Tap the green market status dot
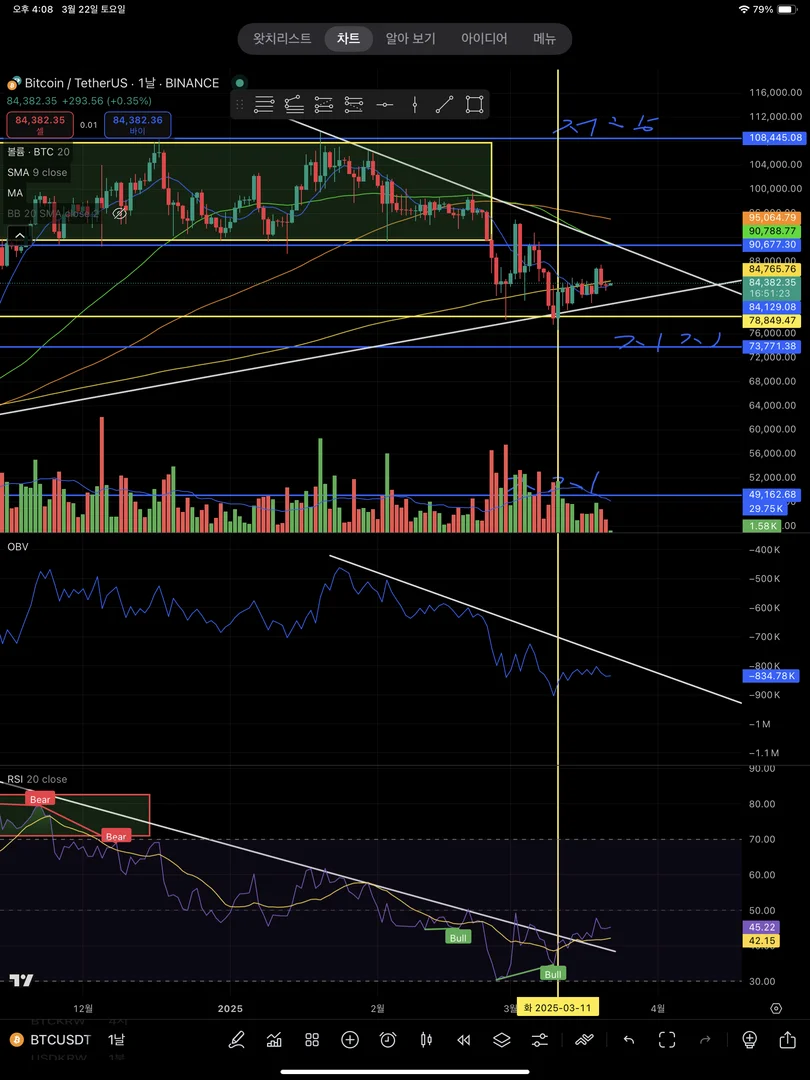The image size is (810, 1080). click(240, 83)
